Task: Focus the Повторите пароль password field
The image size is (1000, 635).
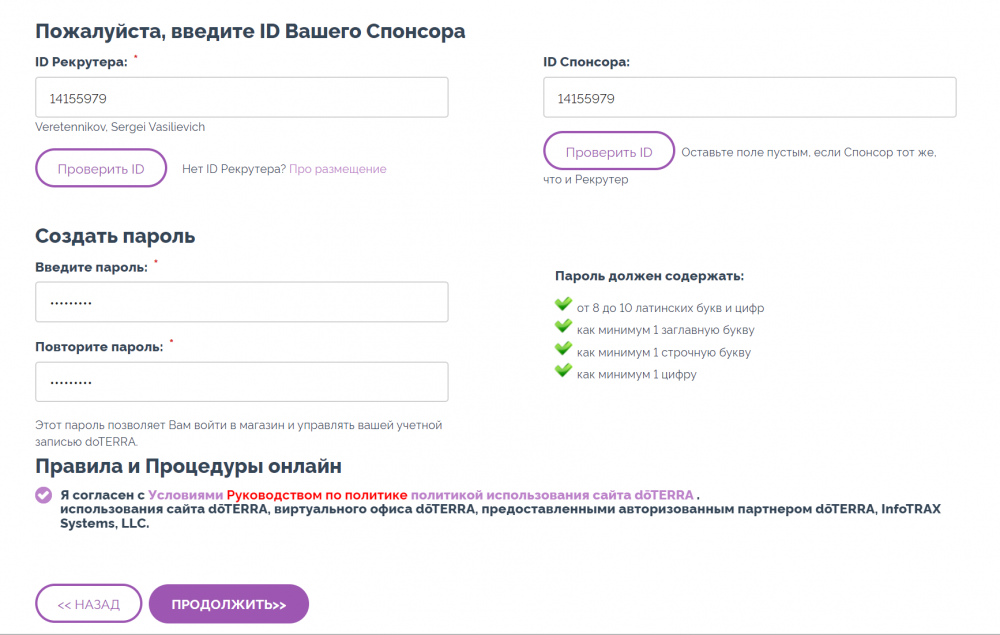Action: [x=242, y=382]
